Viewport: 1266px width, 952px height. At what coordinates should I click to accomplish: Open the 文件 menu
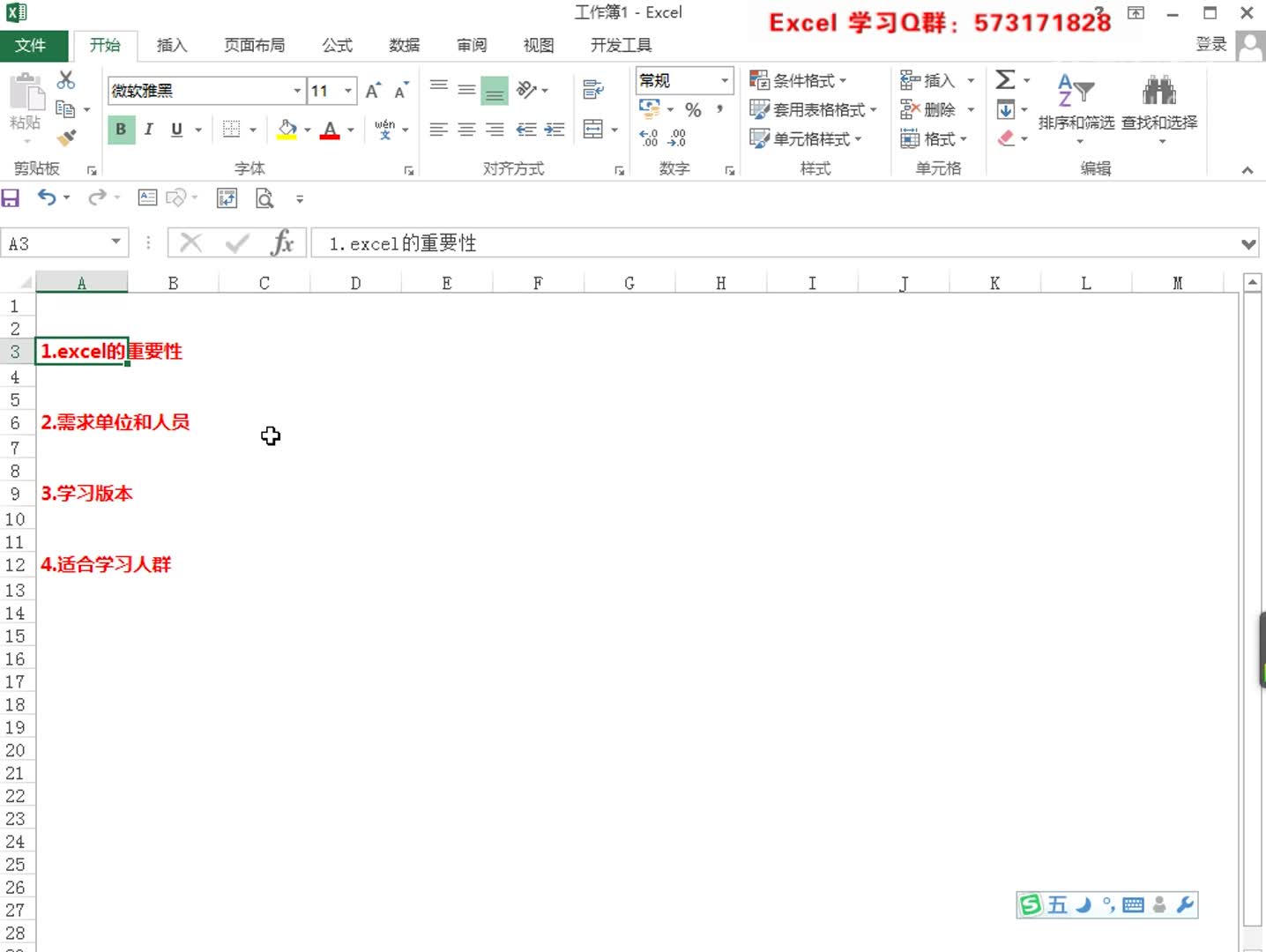click(34, 45)
